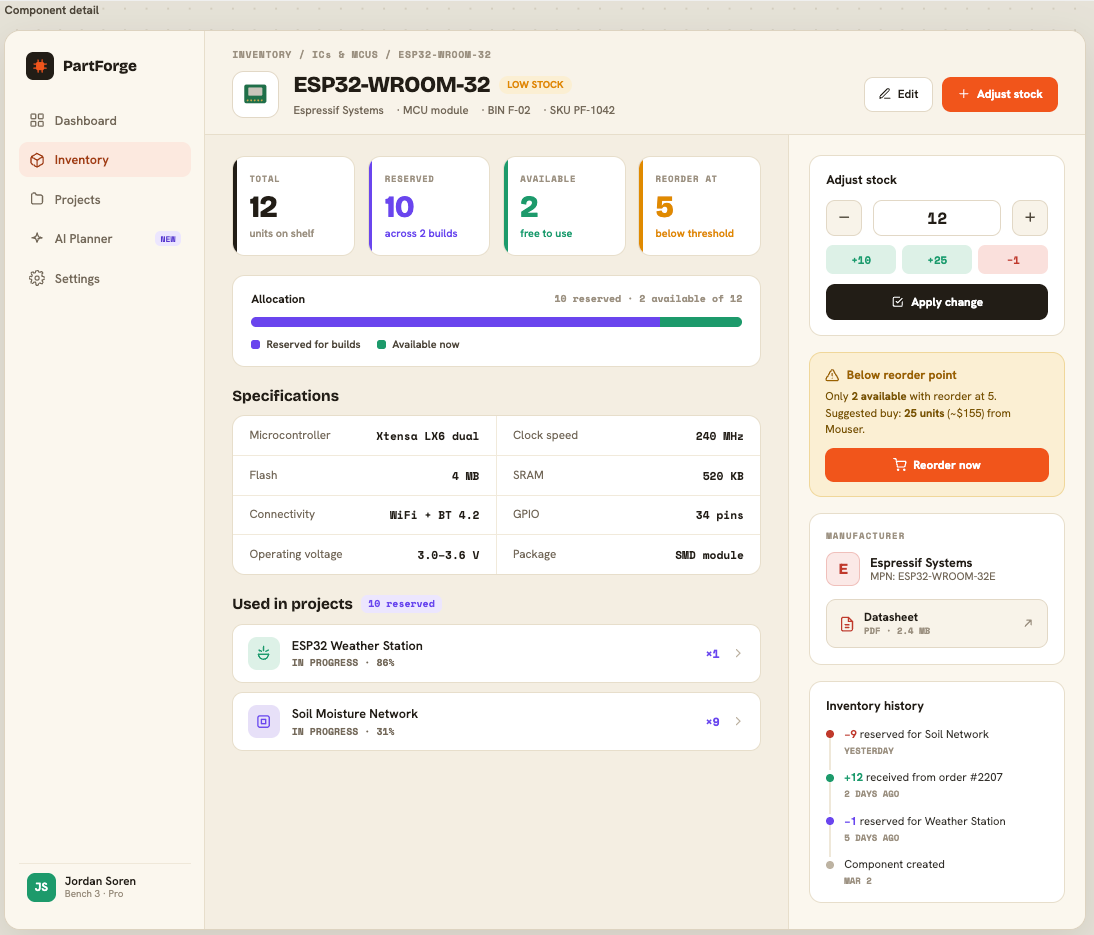
Task: Open the ESP32 Weather Station project
Action: (x=496, y=653)
